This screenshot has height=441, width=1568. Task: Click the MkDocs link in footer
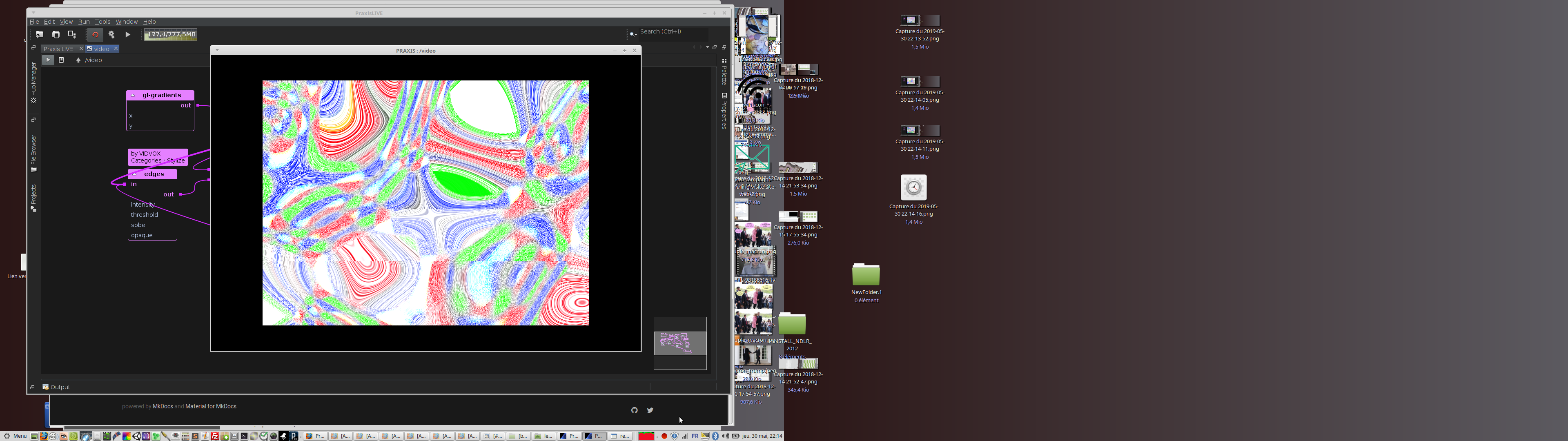163,406
